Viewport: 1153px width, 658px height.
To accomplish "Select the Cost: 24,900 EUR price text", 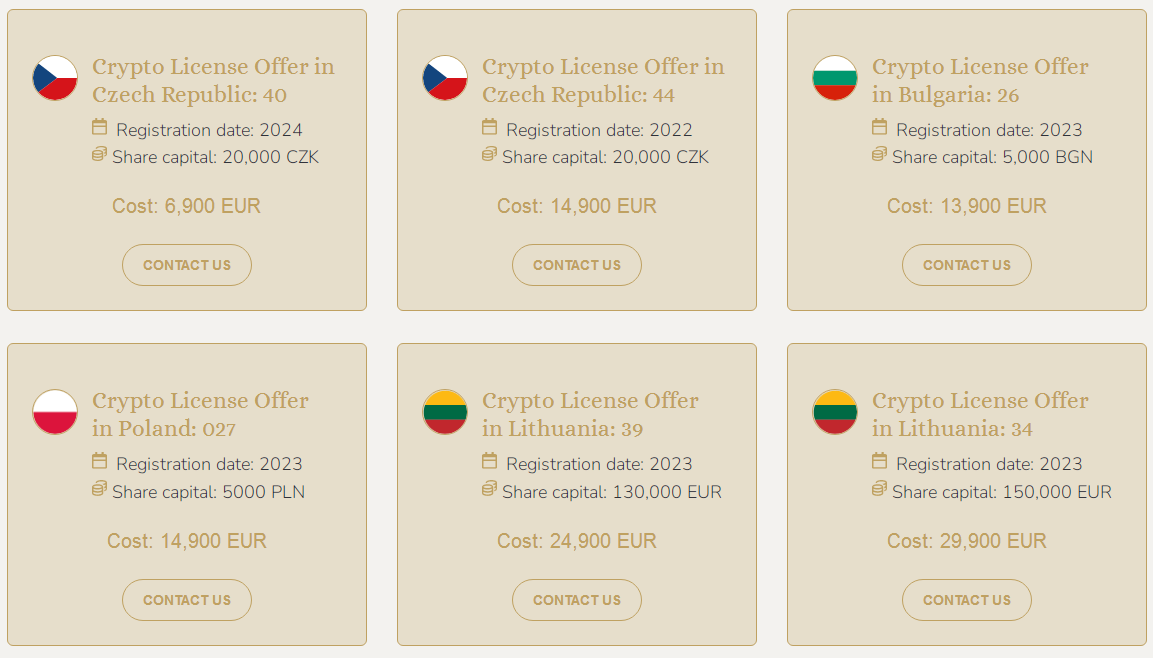I will pyautogui.click(x=576, y=541).
